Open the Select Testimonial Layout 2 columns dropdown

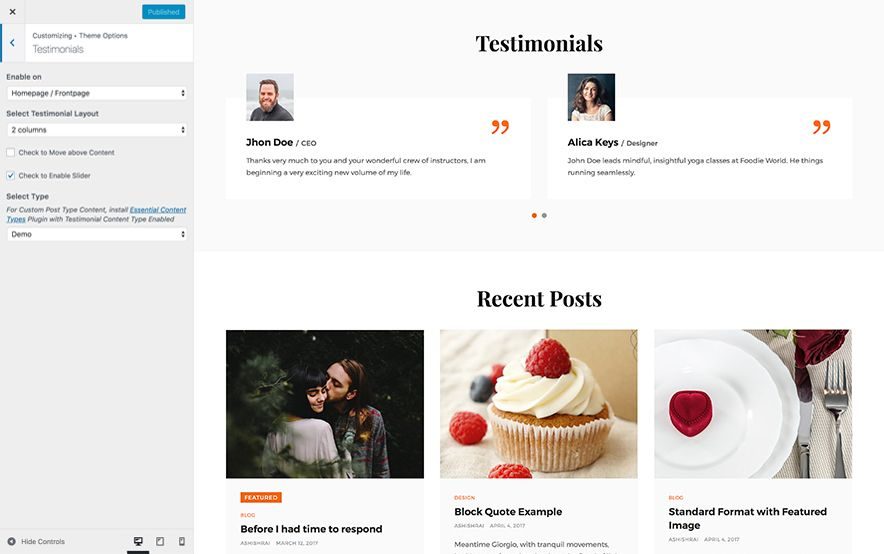click(x=97, y=130)
